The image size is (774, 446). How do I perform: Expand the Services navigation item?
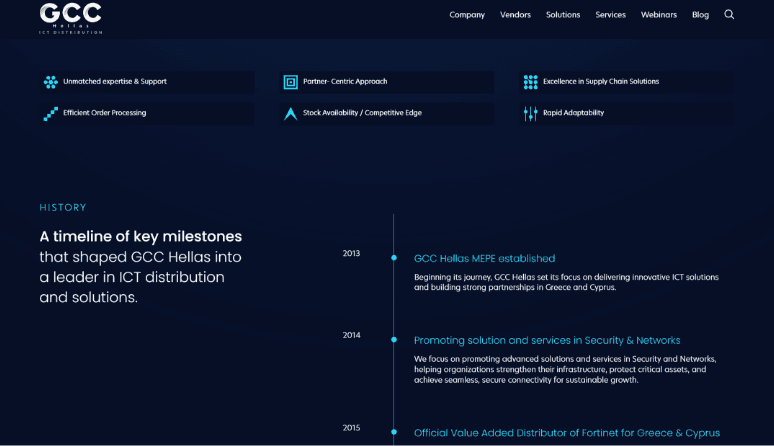coord(610,15)
